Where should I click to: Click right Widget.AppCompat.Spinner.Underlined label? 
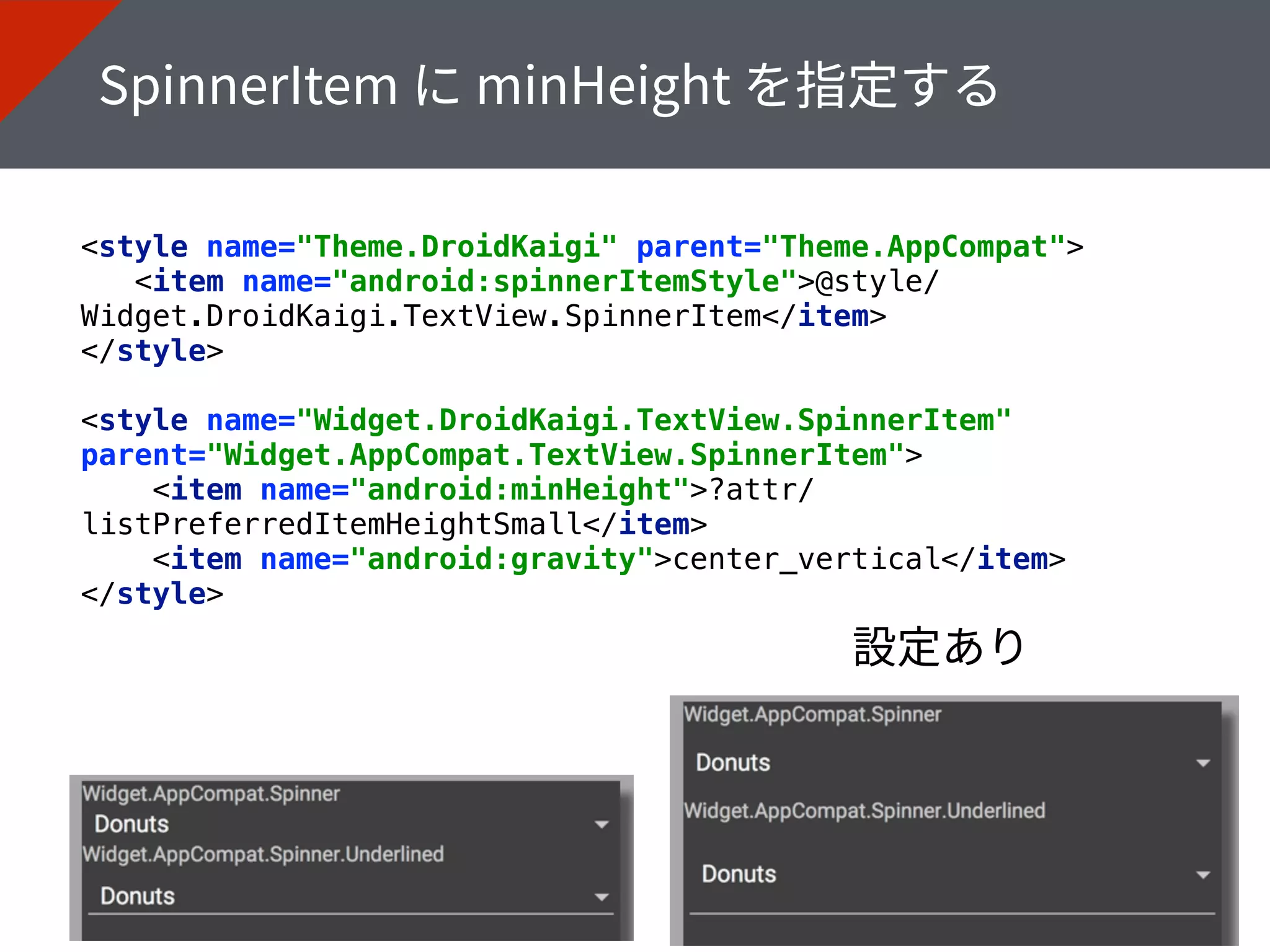click(864, 811)
